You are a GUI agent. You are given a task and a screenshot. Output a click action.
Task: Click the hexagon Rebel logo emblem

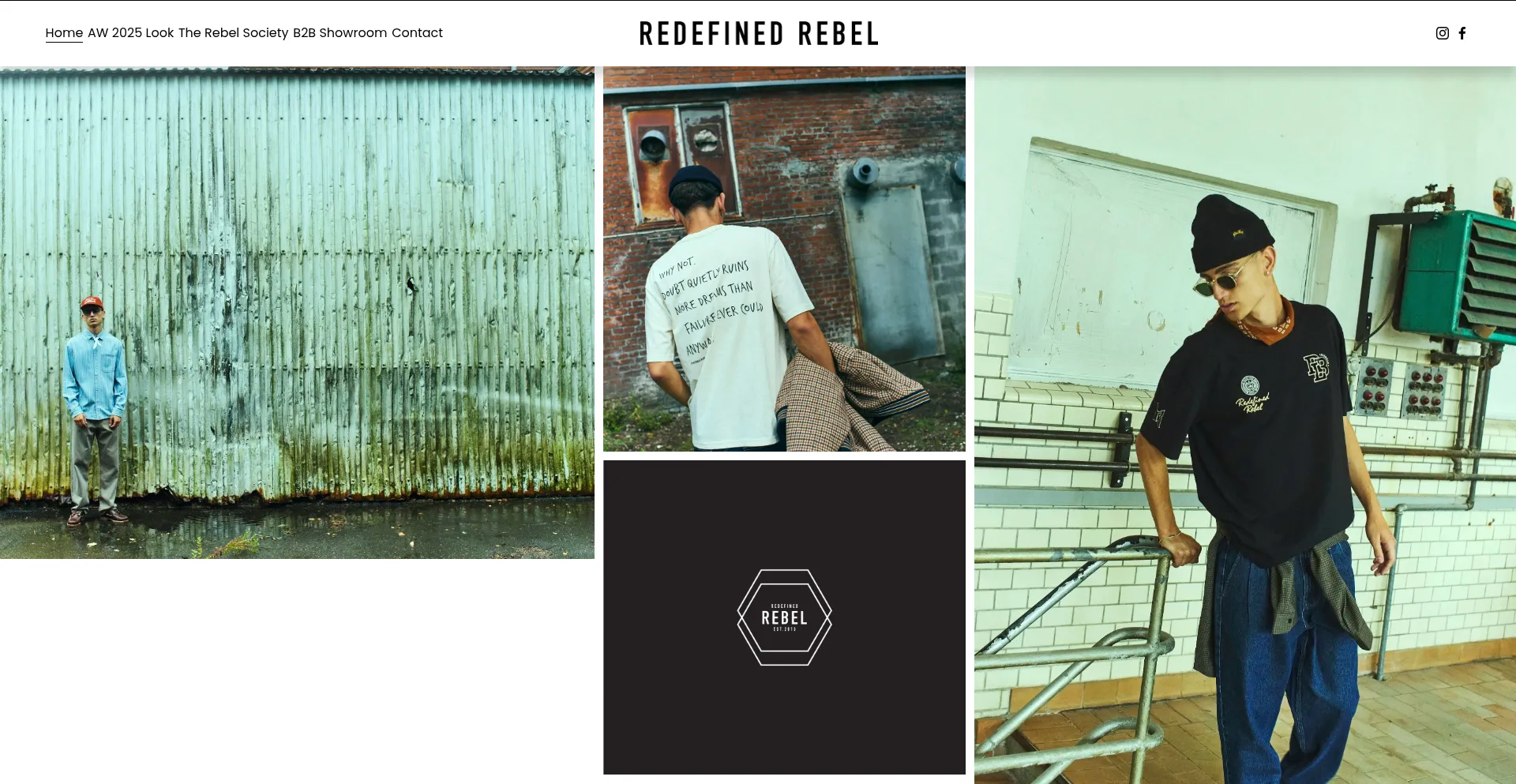[784, 617]
